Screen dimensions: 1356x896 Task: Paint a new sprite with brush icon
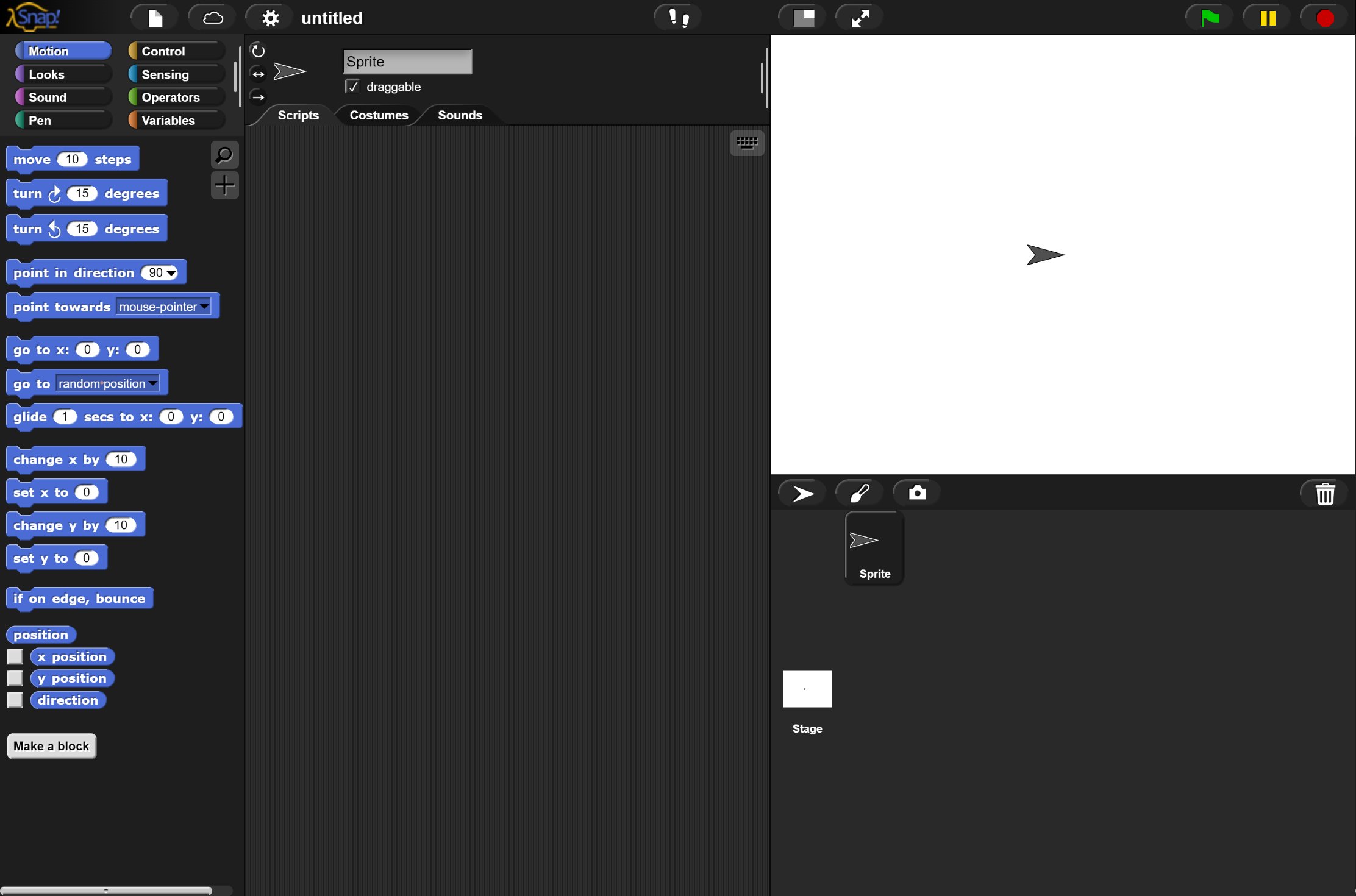[859, 492]
